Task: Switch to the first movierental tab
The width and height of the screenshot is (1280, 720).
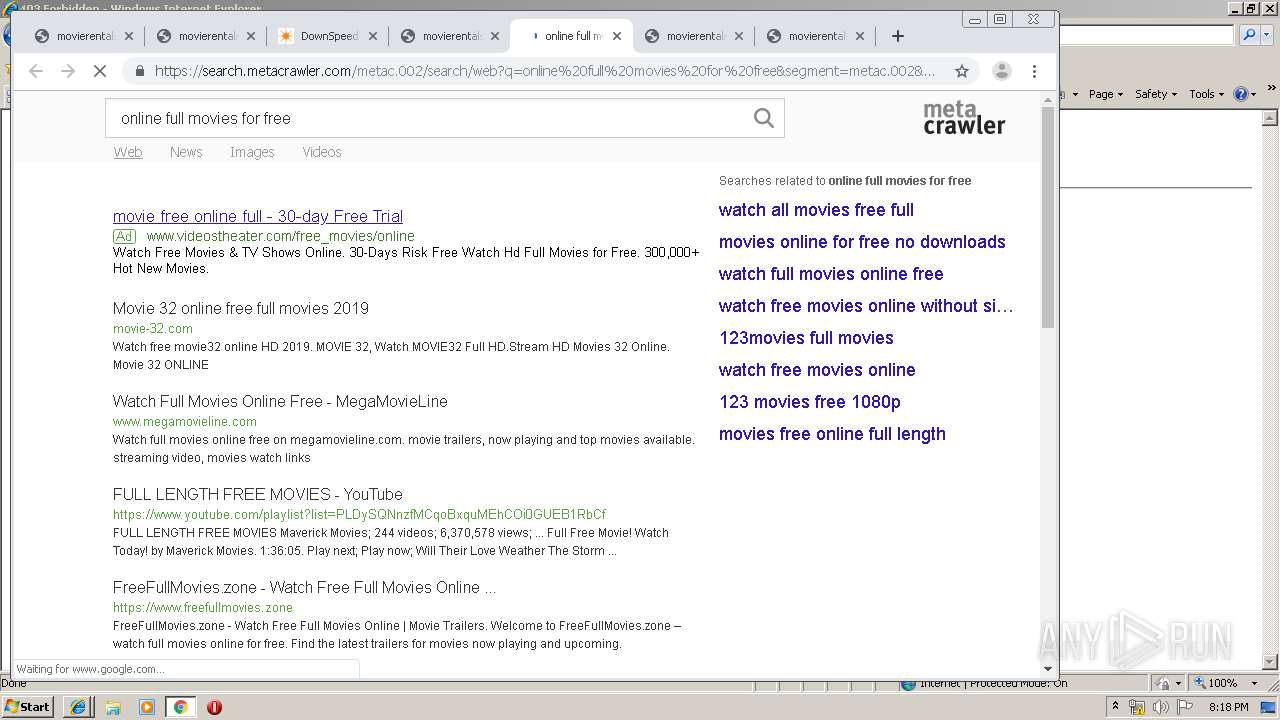Action: (84, 36)
